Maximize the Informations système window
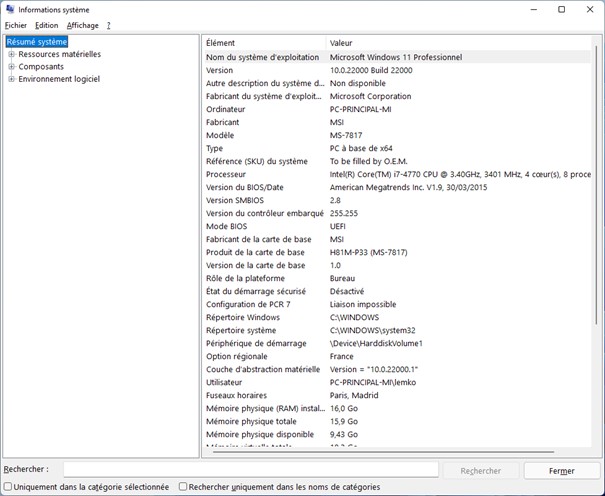 pyautogui.click(x=561, y=9)
